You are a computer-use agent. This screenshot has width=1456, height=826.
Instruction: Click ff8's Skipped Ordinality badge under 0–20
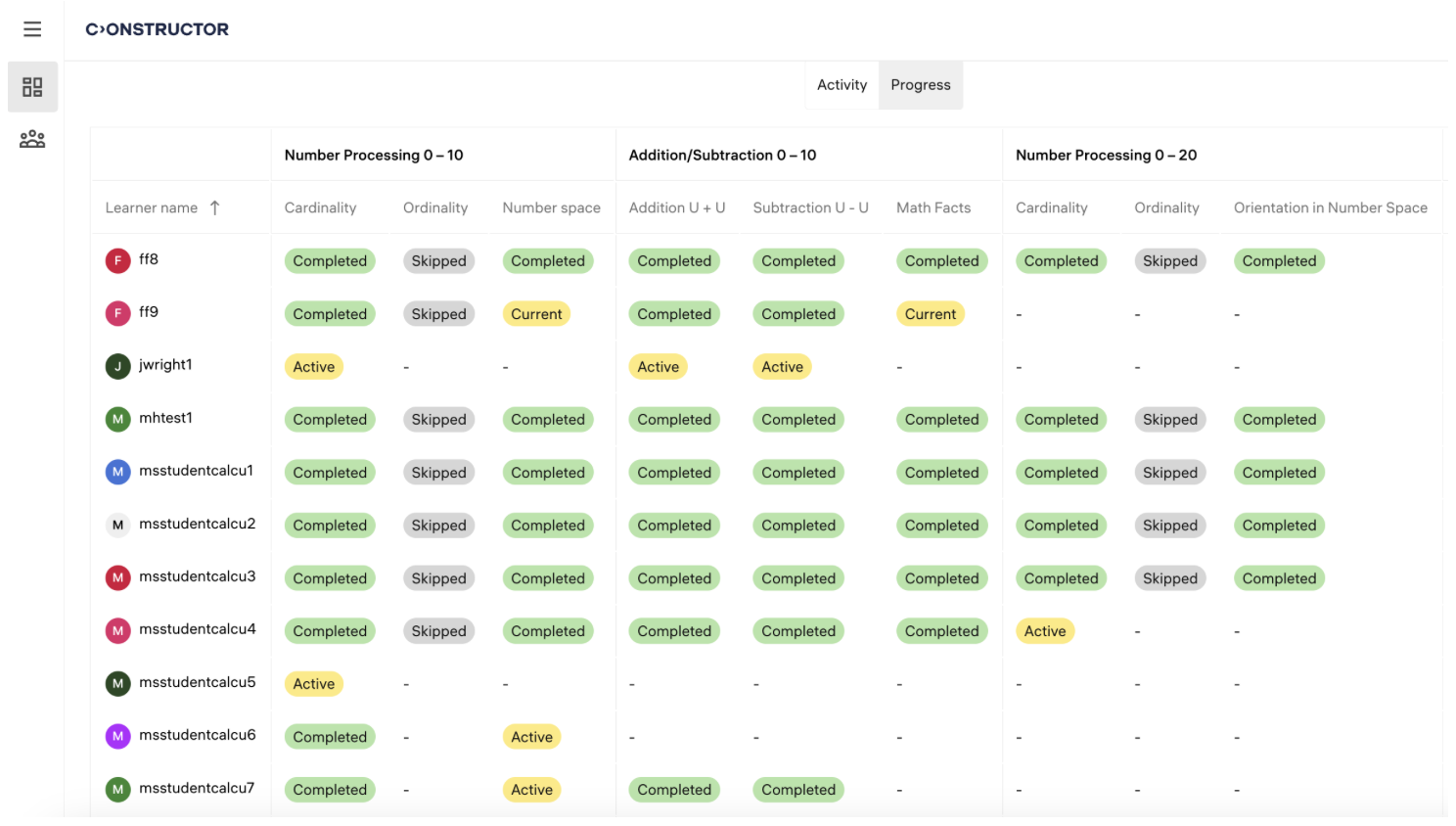pos(1169,261)
